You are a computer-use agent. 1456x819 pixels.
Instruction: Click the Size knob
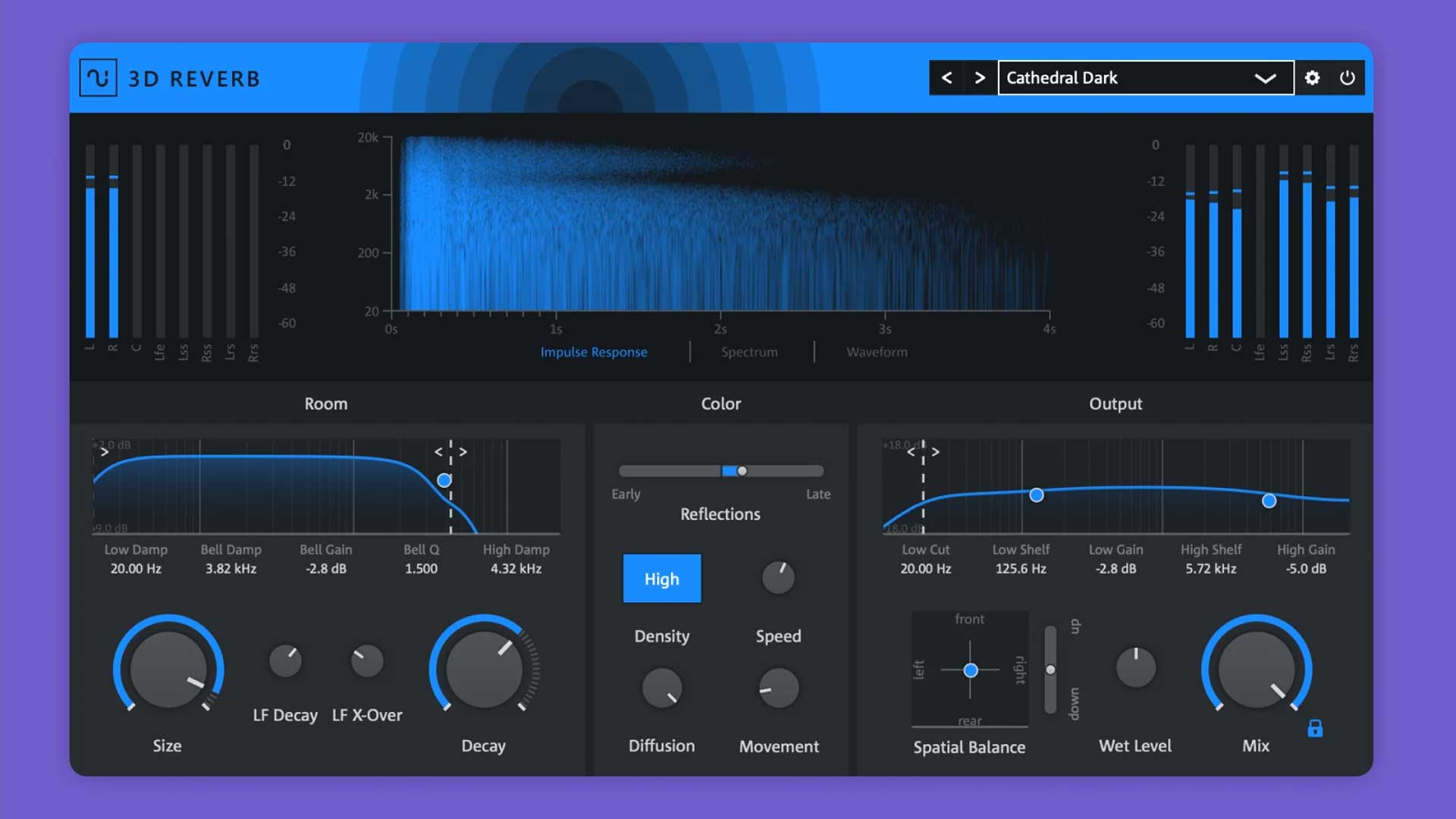click(x=168, y=670)
